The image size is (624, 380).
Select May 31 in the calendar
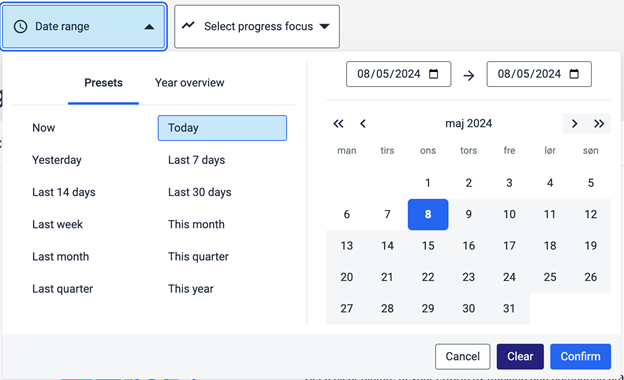pyautogui.click(x=509, y=309)
